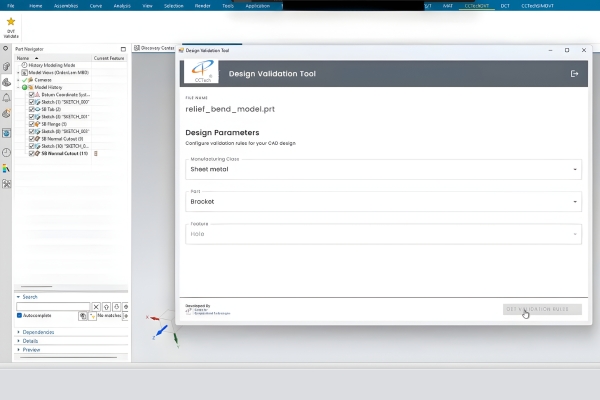Viewport: 600px width, 400px height.
Task: Toggle Sketch (1) SKETCH_000 checkbox
Action: coord(32,102)
